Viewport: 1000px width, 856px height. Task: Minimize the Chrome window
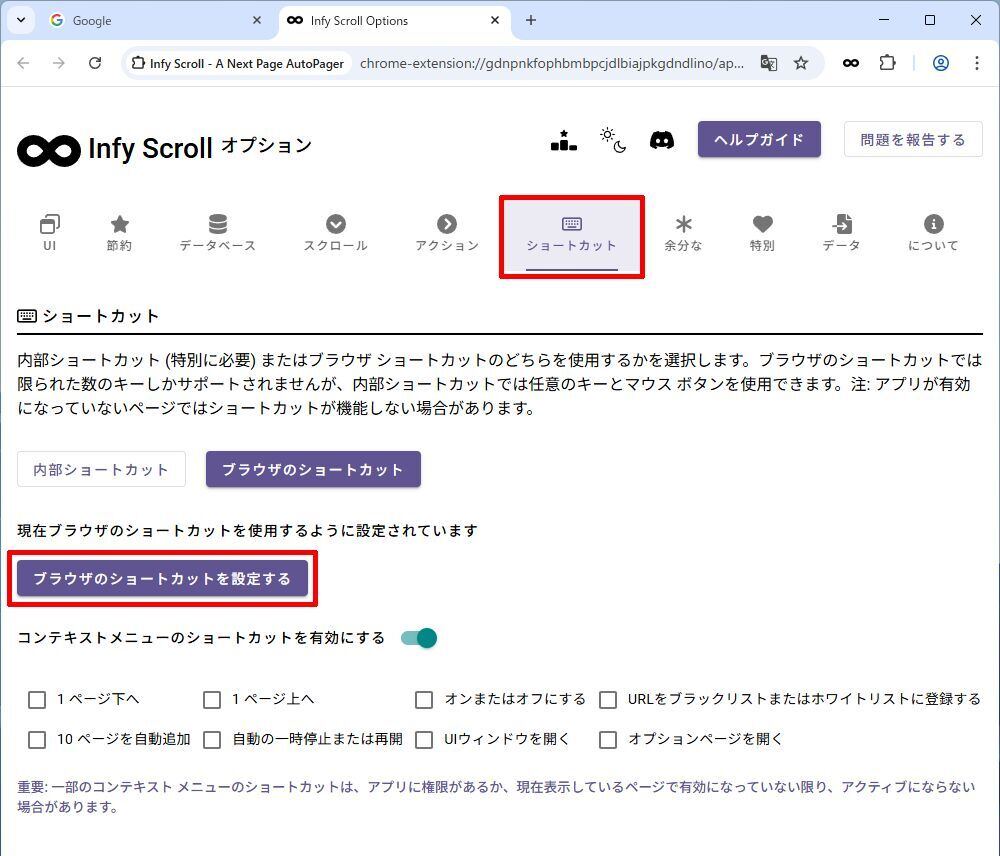[x=884, y=20]
